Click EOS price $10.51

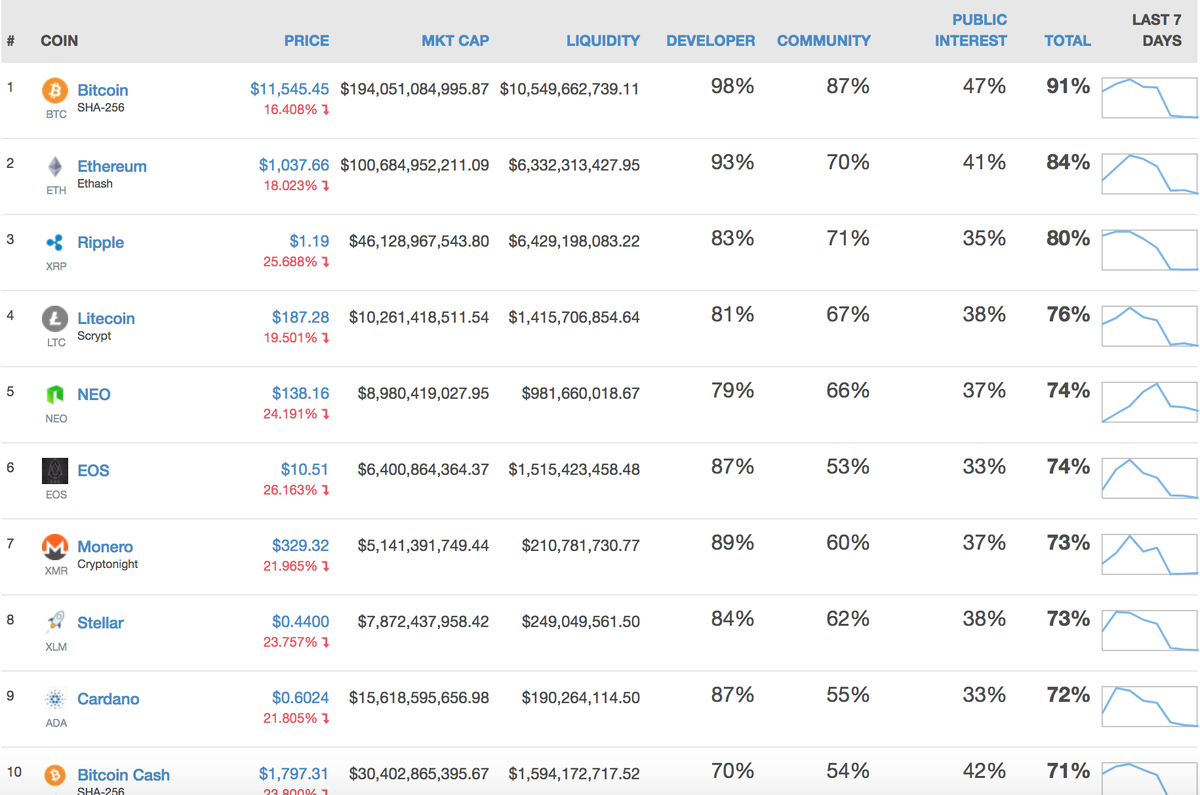(305, 469)
